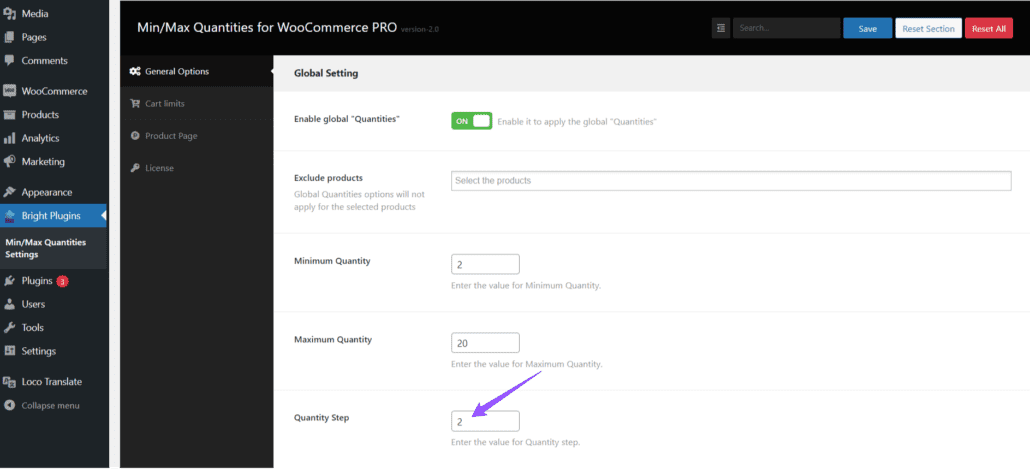Click the Plugins plug icon
Image resolution: width=1030 pixels, height=469 pixels.
pos(10,281)
